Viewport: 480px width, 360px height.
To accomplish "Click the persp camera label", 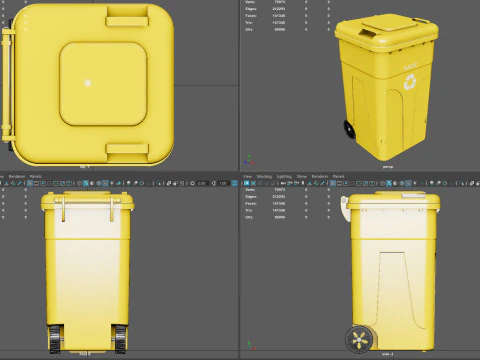I will pyautogui.click(x=388, y=166).
